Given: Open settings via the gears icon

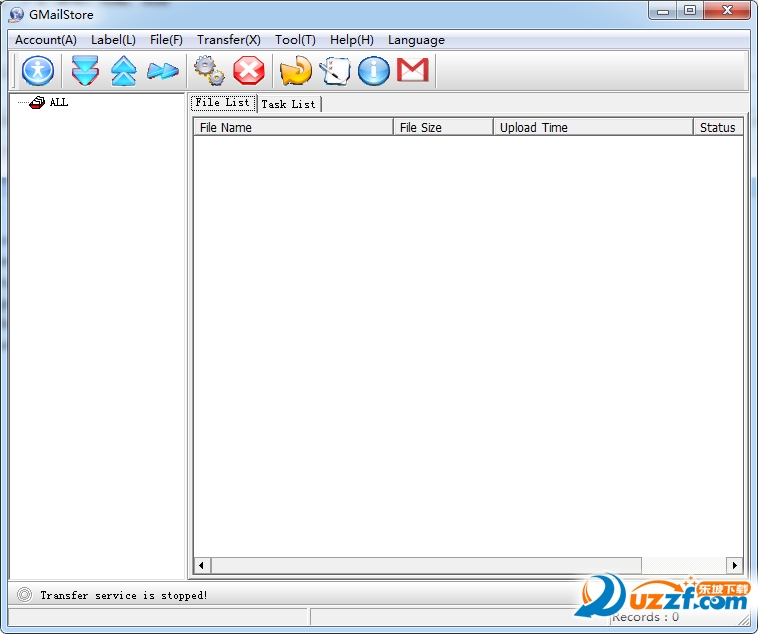Looking at the screenshot, I should [x=209, y=71].
